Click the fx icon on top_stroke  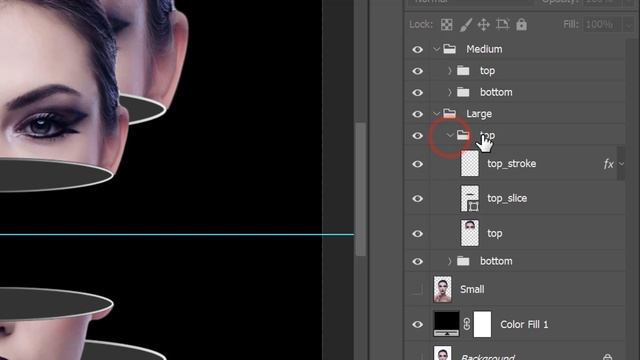click(x=608, y=164)
